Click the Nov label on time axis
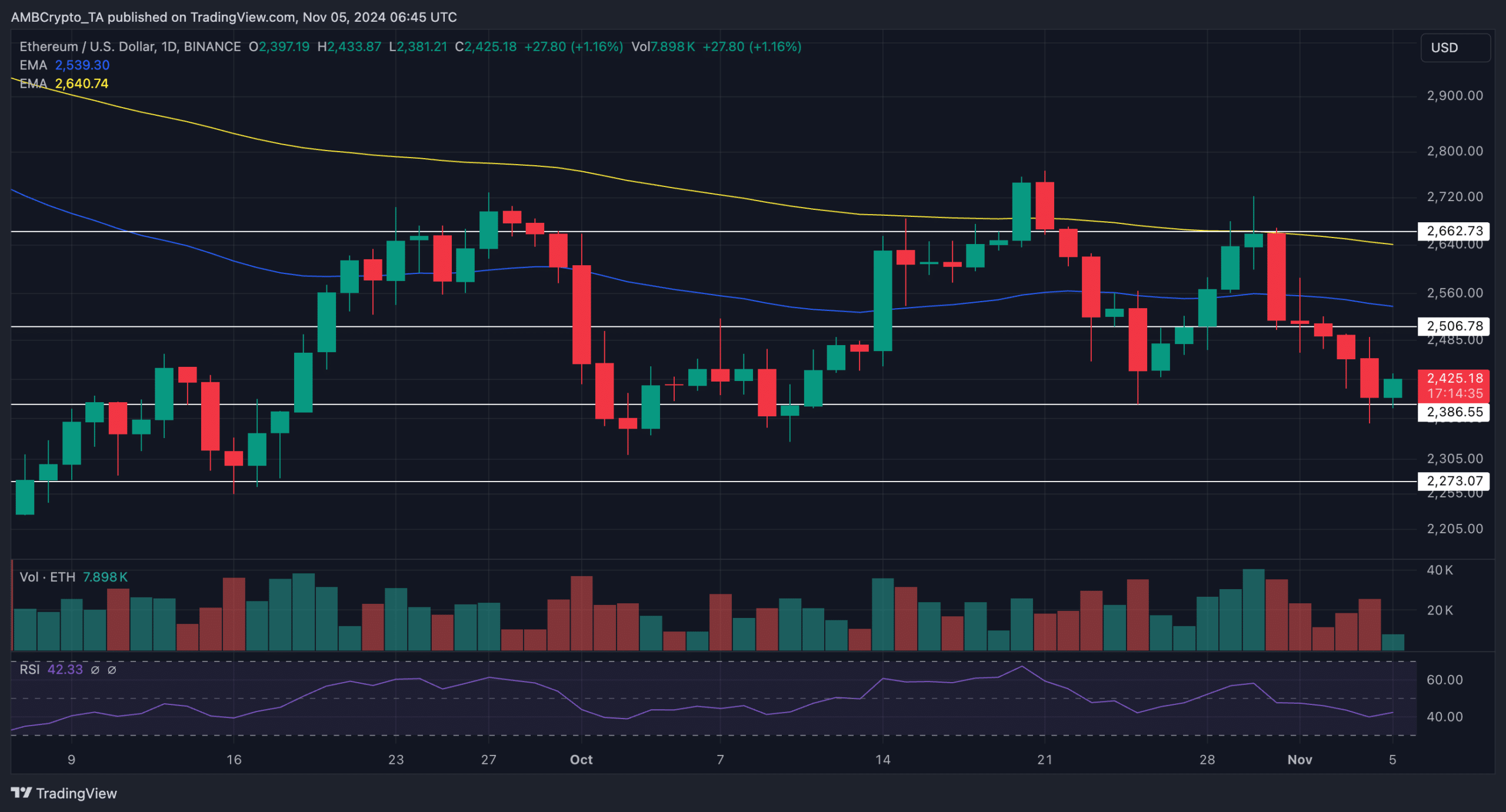 click(x=1300, y=760)
